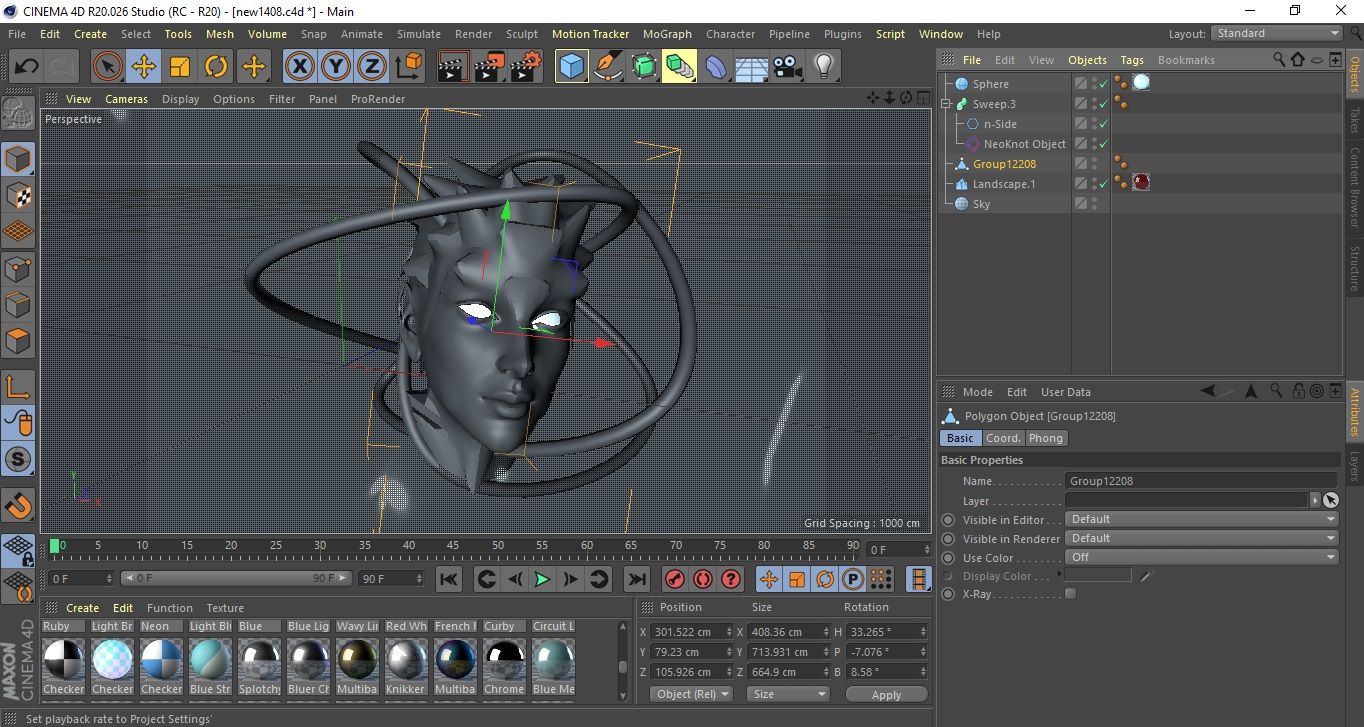
Task: Enable the X-Ray checkbox
Action: pyautogui.click(x=1071, y=594)
